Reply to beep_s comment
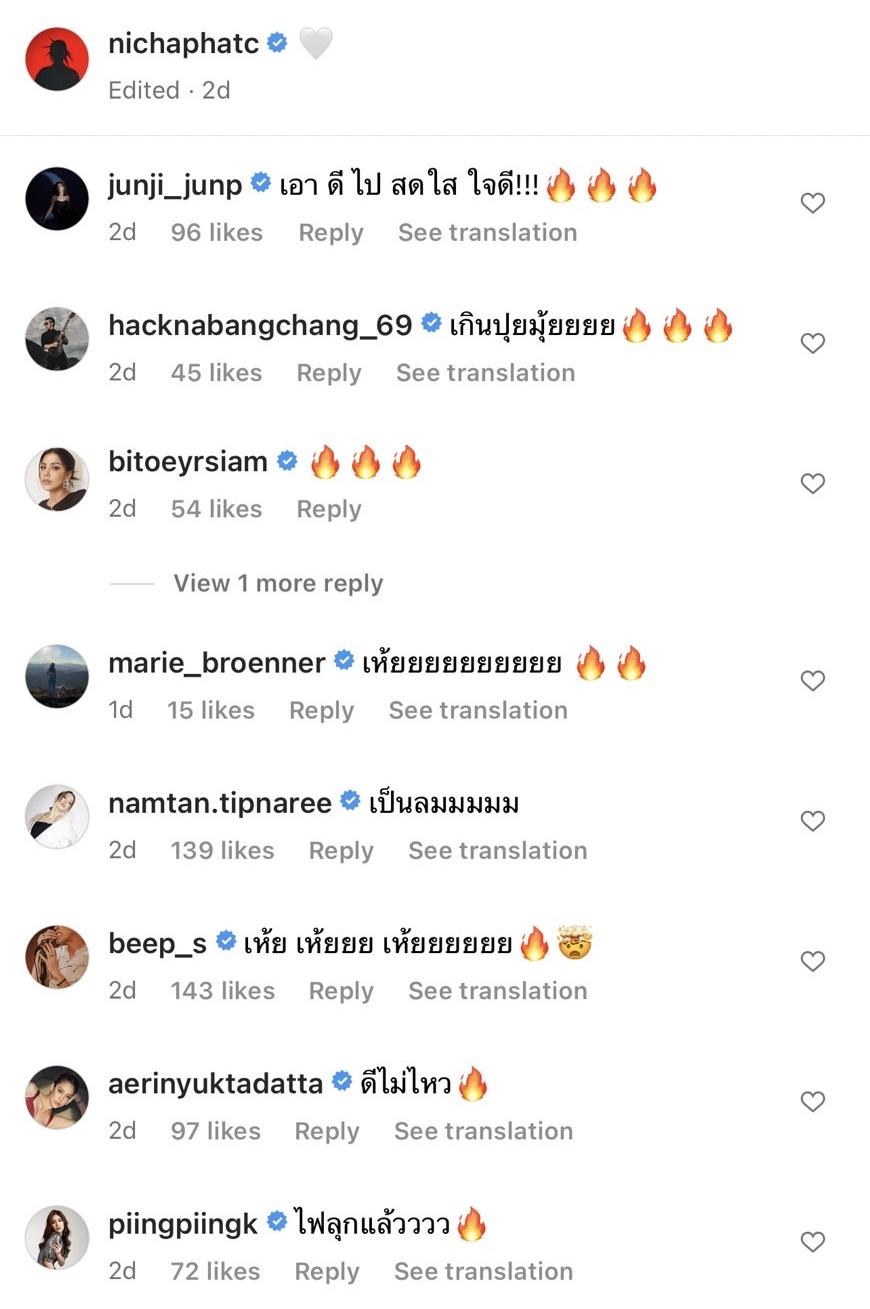 pyautogui.click(x=340, y=991)
